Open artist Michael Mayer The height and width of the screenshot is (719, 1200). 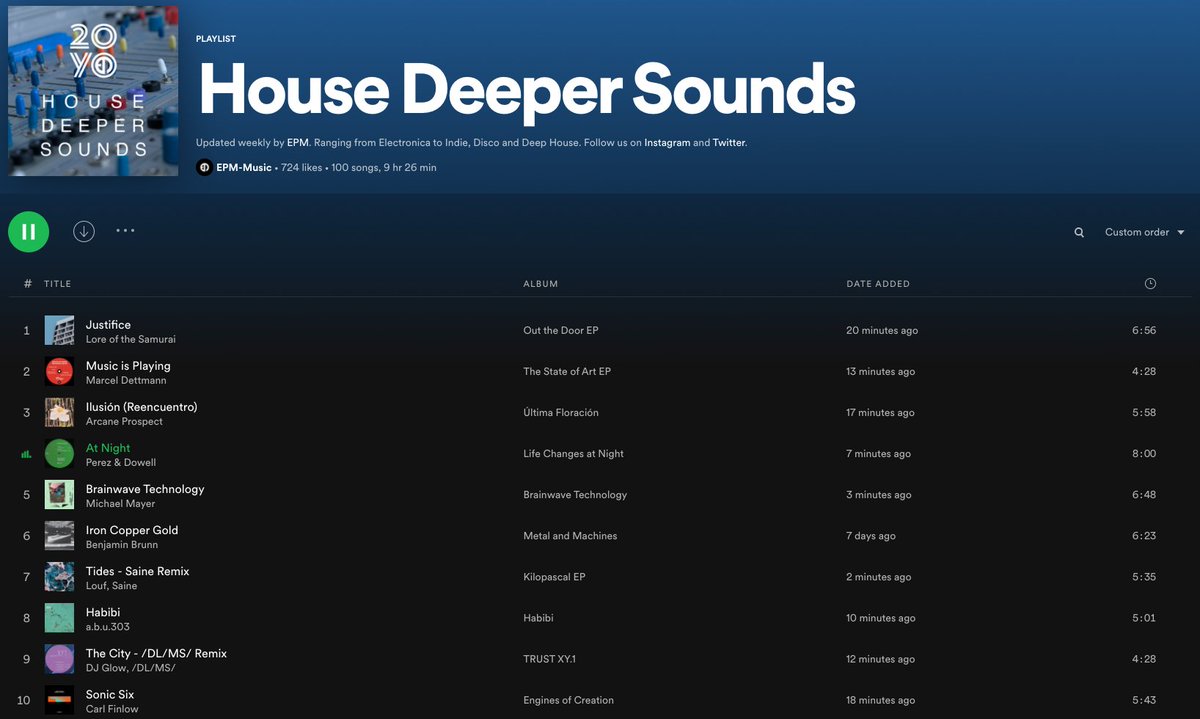coord(120,504)
